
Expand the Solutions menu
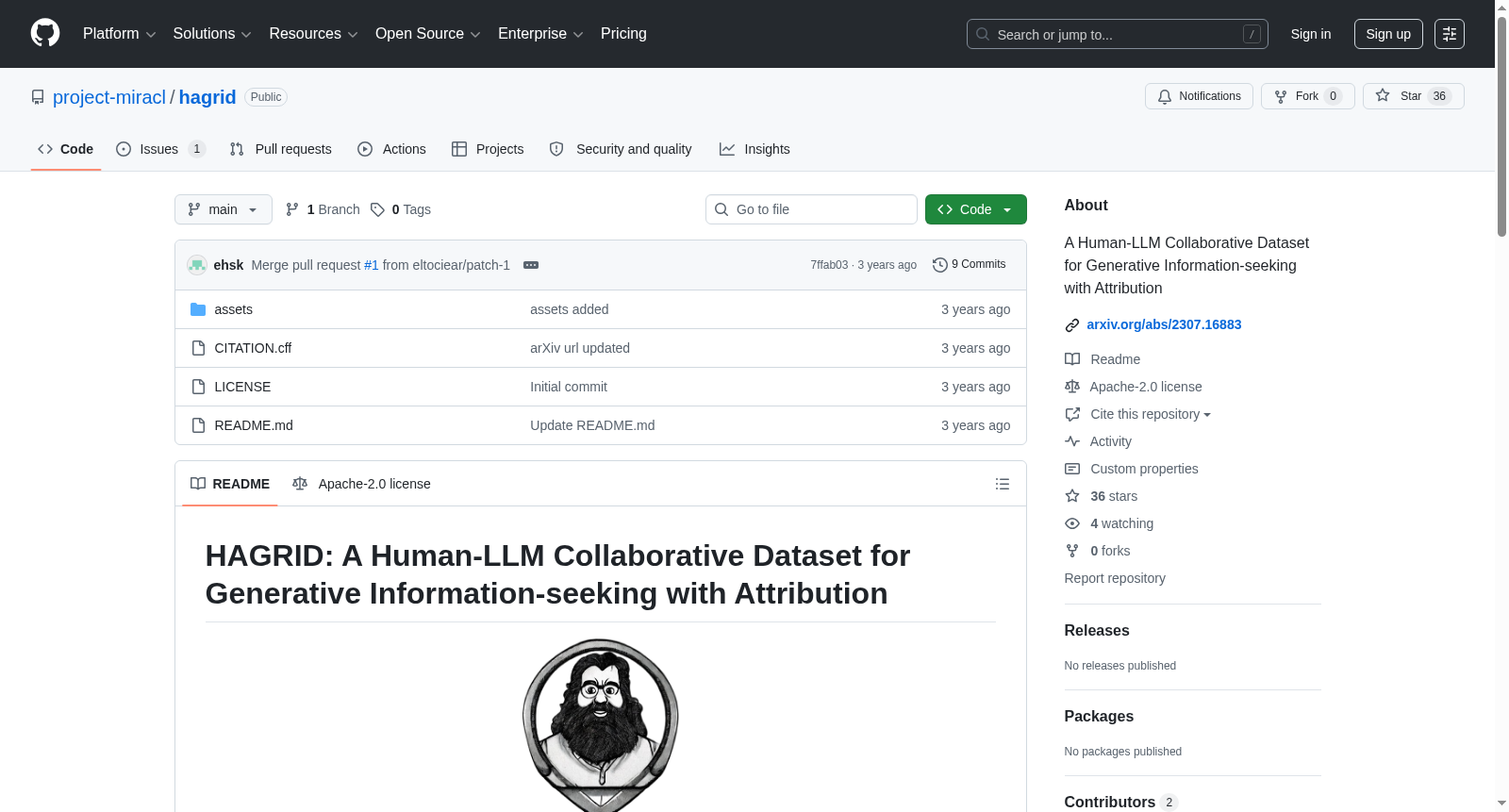coord(212,34)
